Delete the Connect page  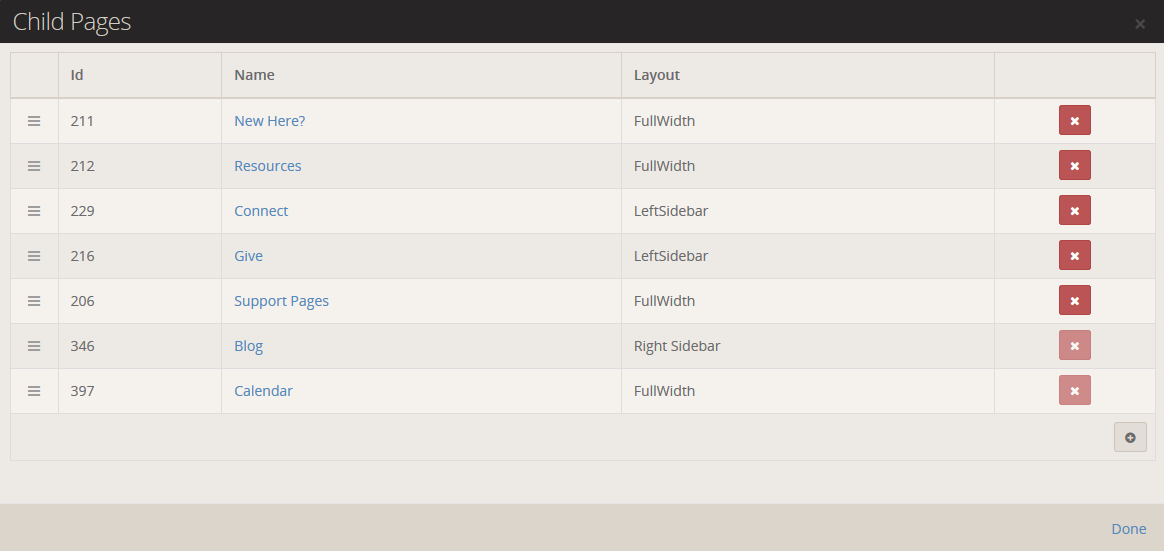(x=1074, y=211)
